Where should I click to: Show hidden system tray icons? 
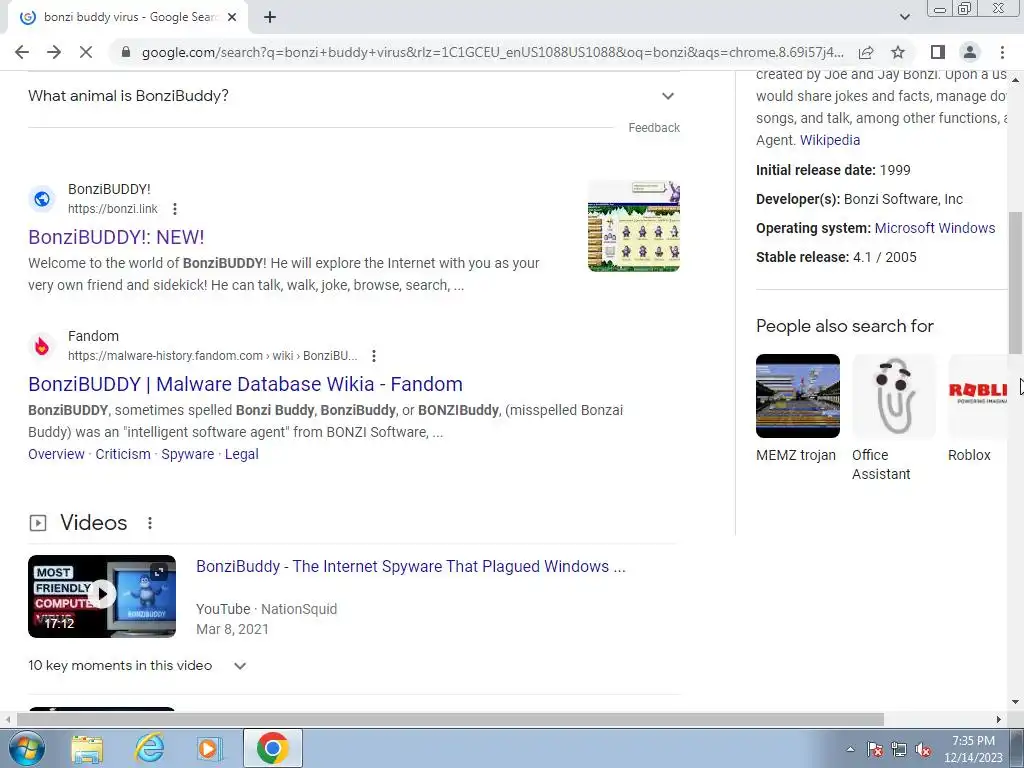pyautogui.click(x=850, y=749)
